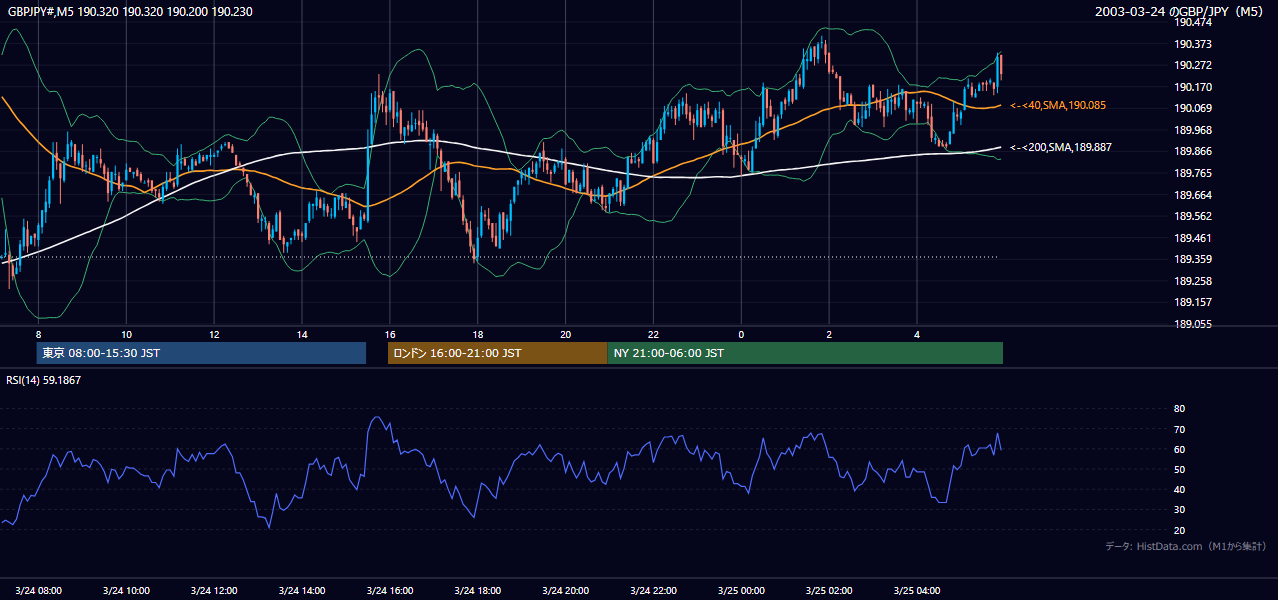This screenshot has width=1278, height=600.
Task: Click the RSI(14) 59.1867 indicator label
Action: coord(42,380)
